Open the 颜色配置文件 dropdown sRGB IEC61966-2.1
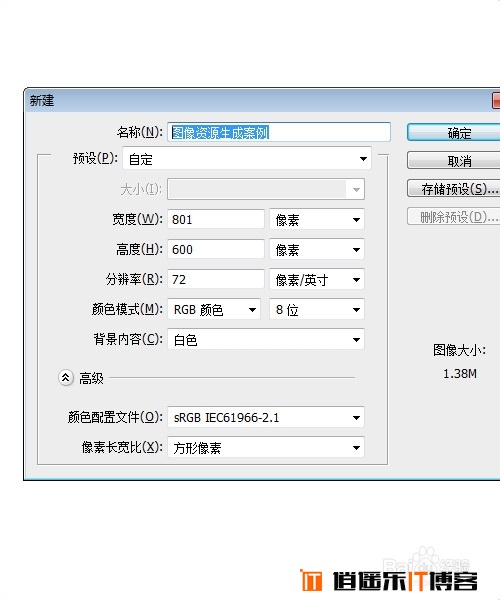500x600 pixels. [x=266, y=417]
